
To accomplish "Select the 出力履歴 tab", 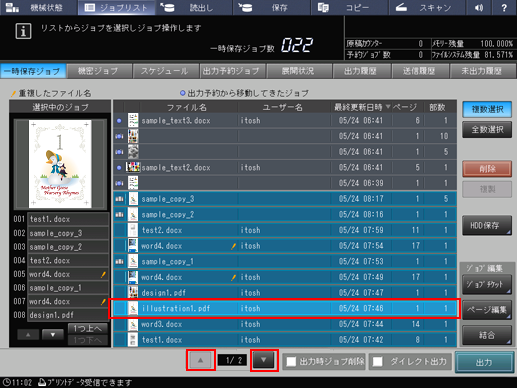I will (361, 71).
